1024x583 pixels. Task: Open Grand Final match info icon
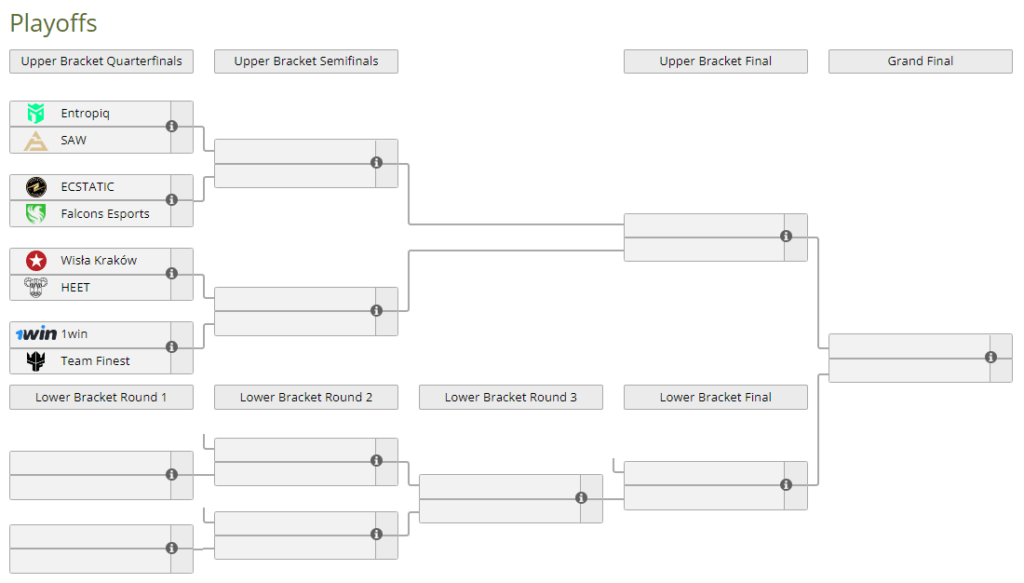(991, 357)
